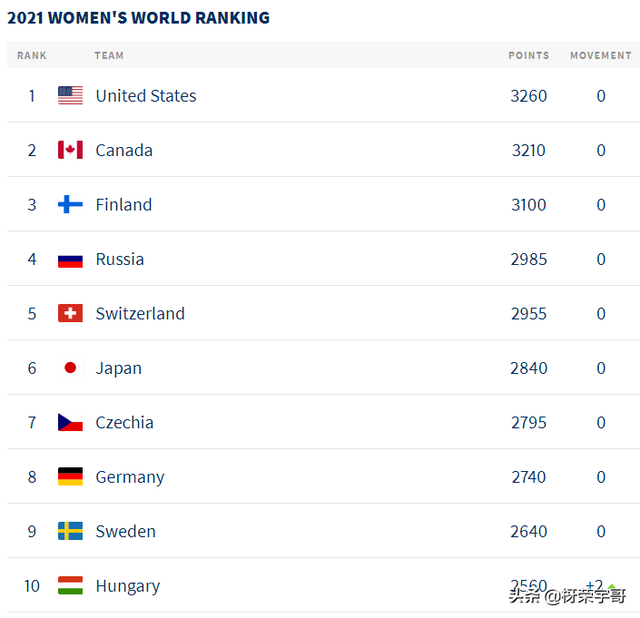The height and width of the screenshot is (618, 640).
Task: Click the 2021 Women's World Ranking heading
Action: pos(138,18)
